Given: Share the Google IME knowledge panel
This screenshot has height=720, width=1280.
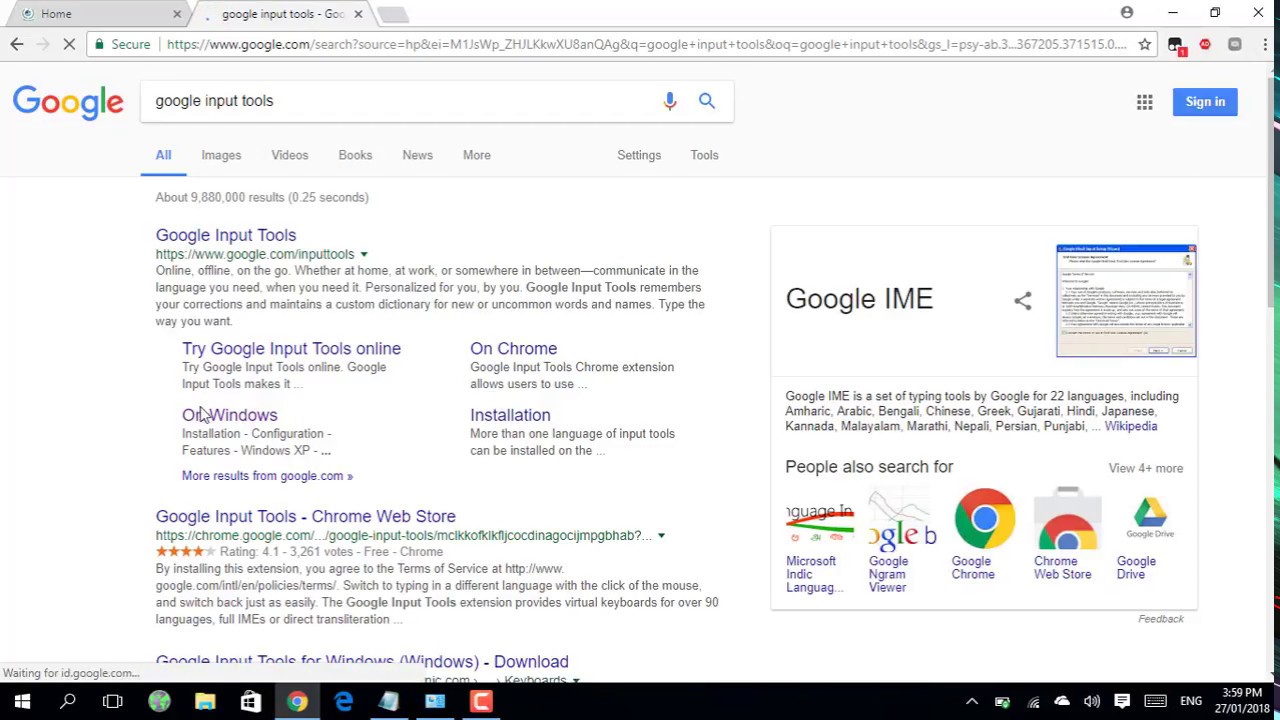Looking at the screenshot, I should (1022, 300).
